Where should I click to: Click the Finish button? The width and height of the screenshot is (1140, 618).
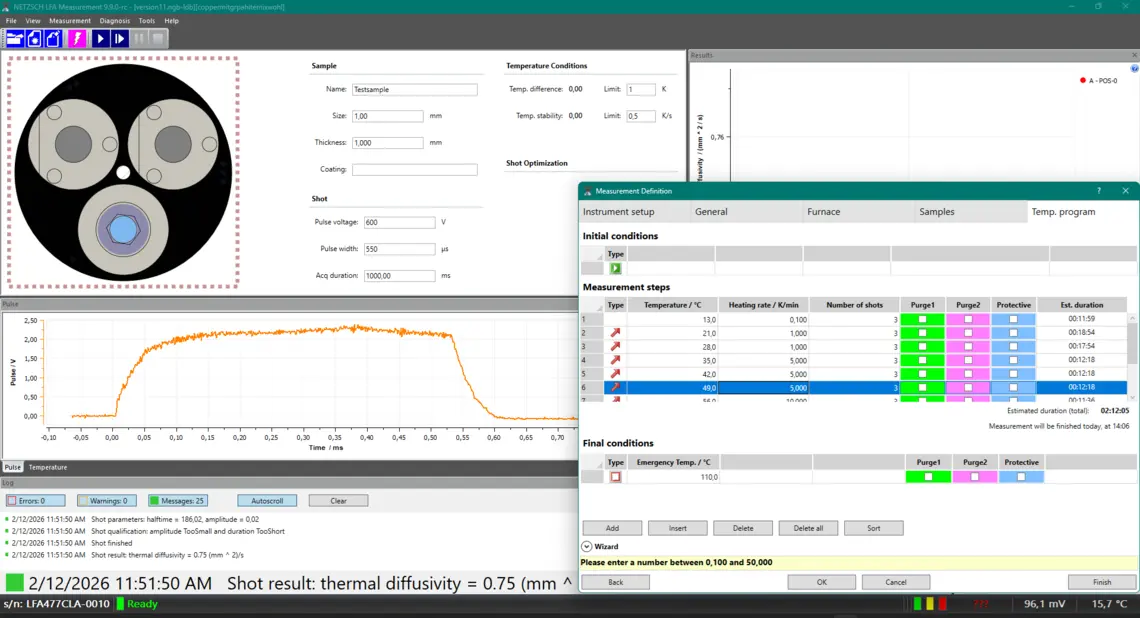1102,582
